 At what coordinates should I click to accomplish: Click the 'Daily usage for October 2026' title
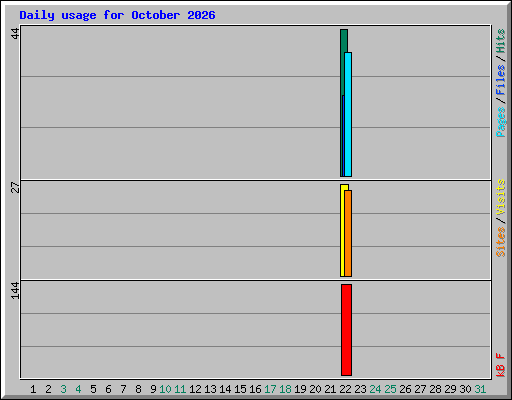point(117,15)
